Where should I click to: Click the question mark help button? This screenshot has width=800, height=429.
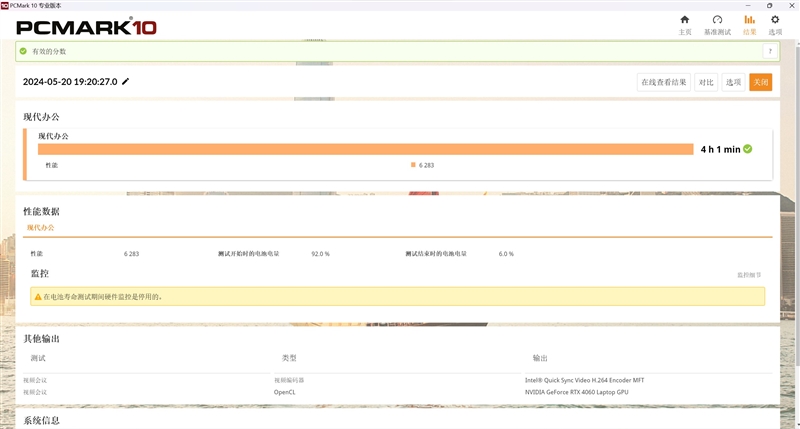click(x=770, y=51)
